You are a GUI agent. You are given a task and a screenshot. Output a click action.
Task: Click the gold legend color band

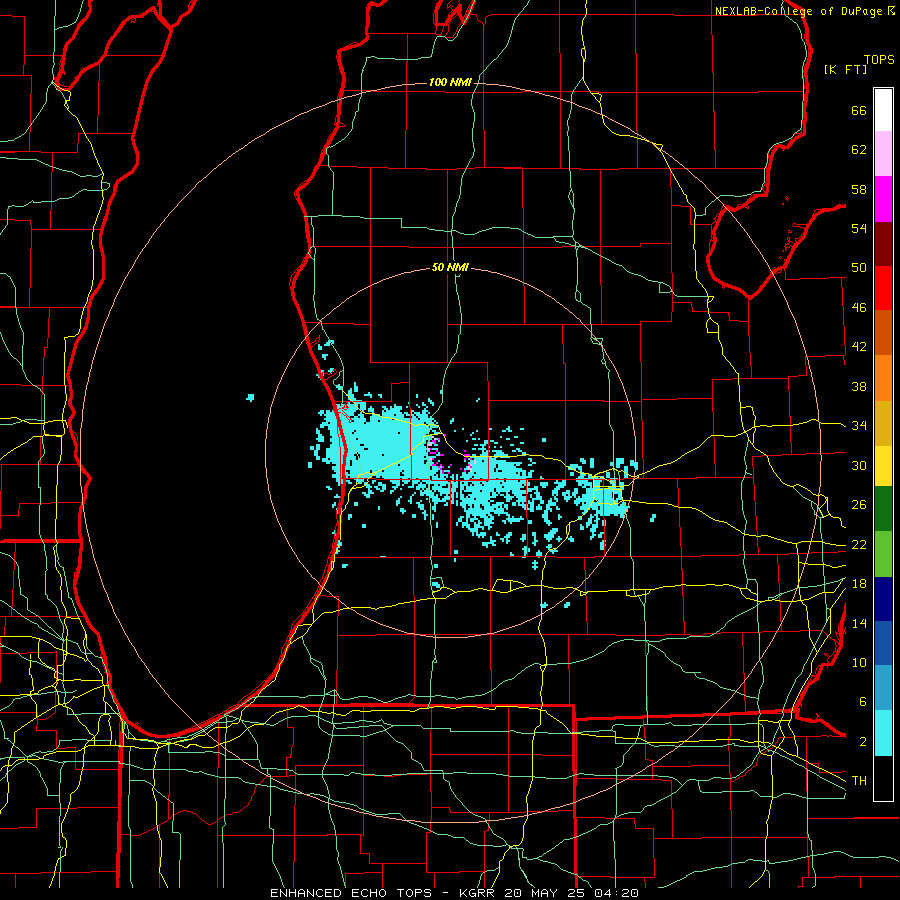[x=883, y=423]
